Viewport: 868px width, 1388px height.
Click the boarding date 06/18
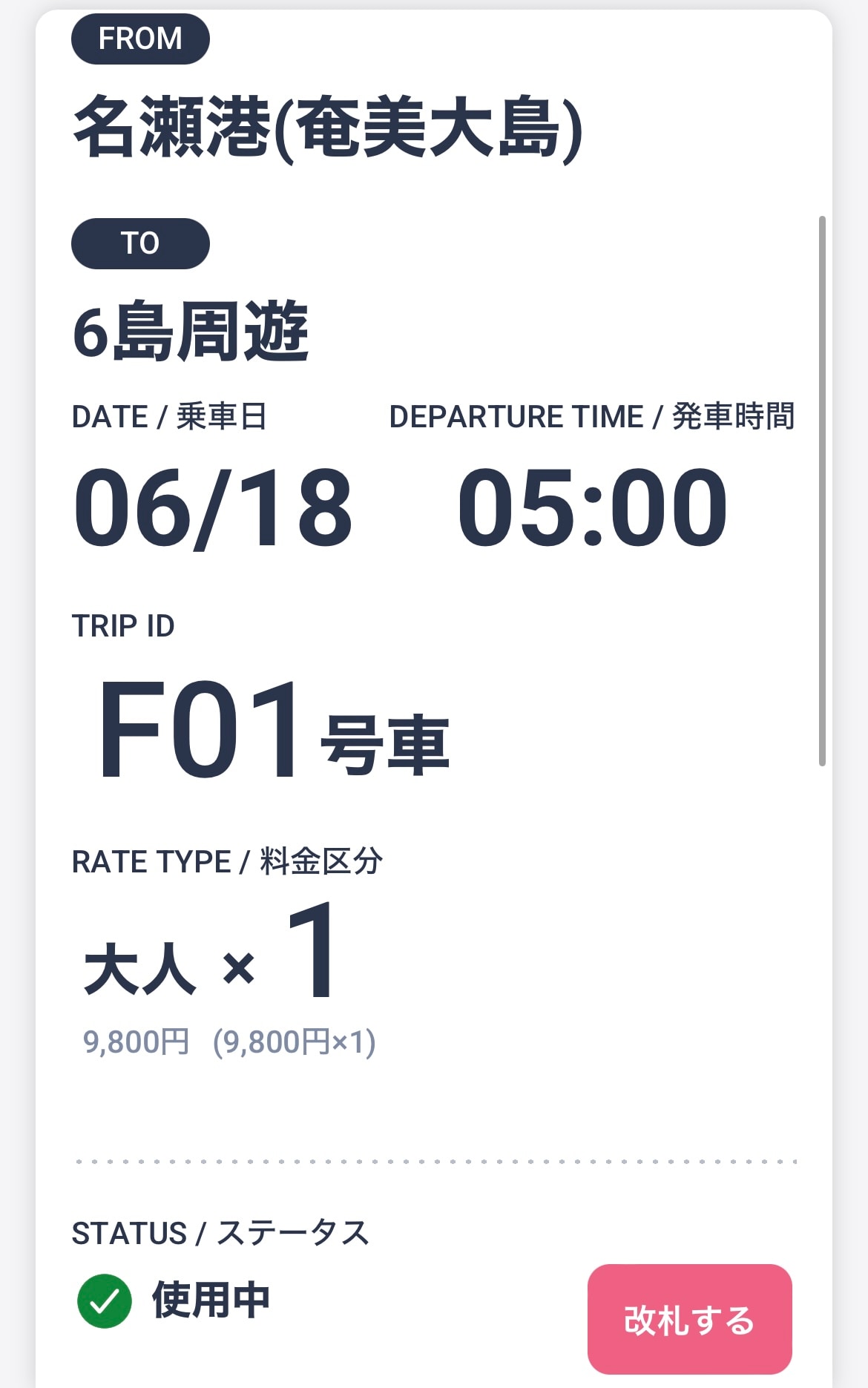(213, 508)
